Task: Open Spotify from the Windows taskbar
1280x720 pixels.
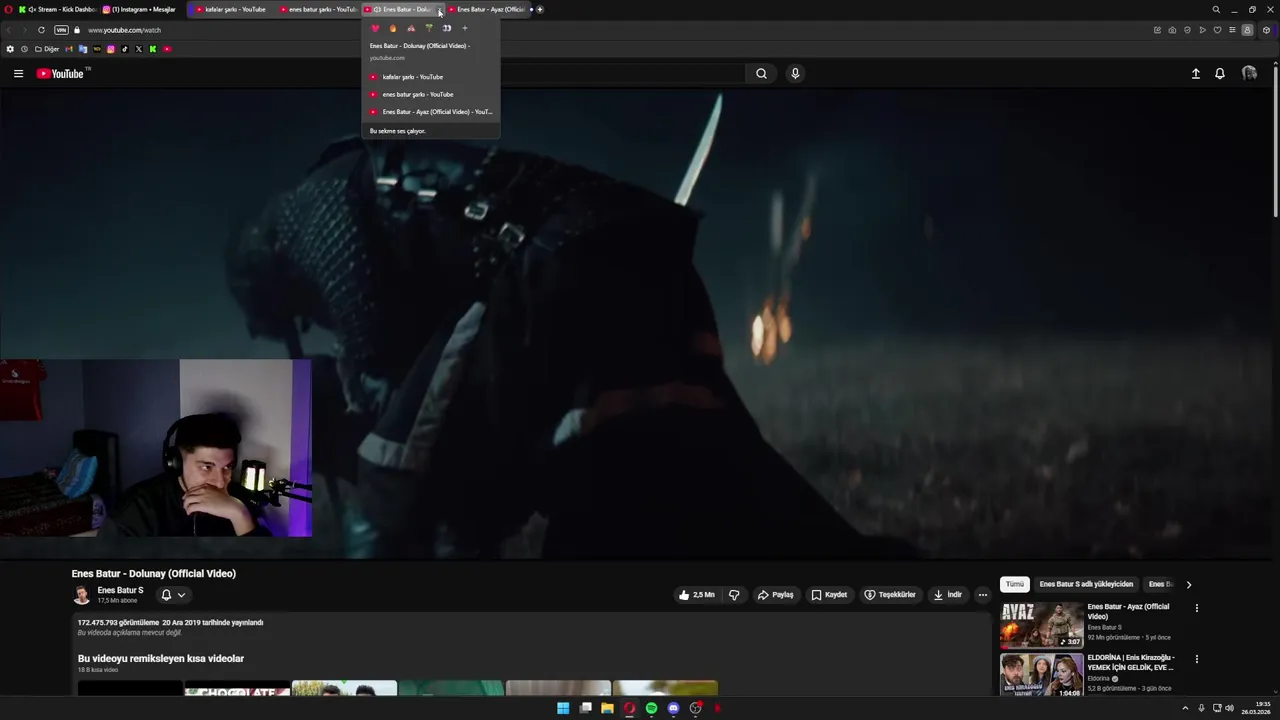Action: click(x=651, y=708)
